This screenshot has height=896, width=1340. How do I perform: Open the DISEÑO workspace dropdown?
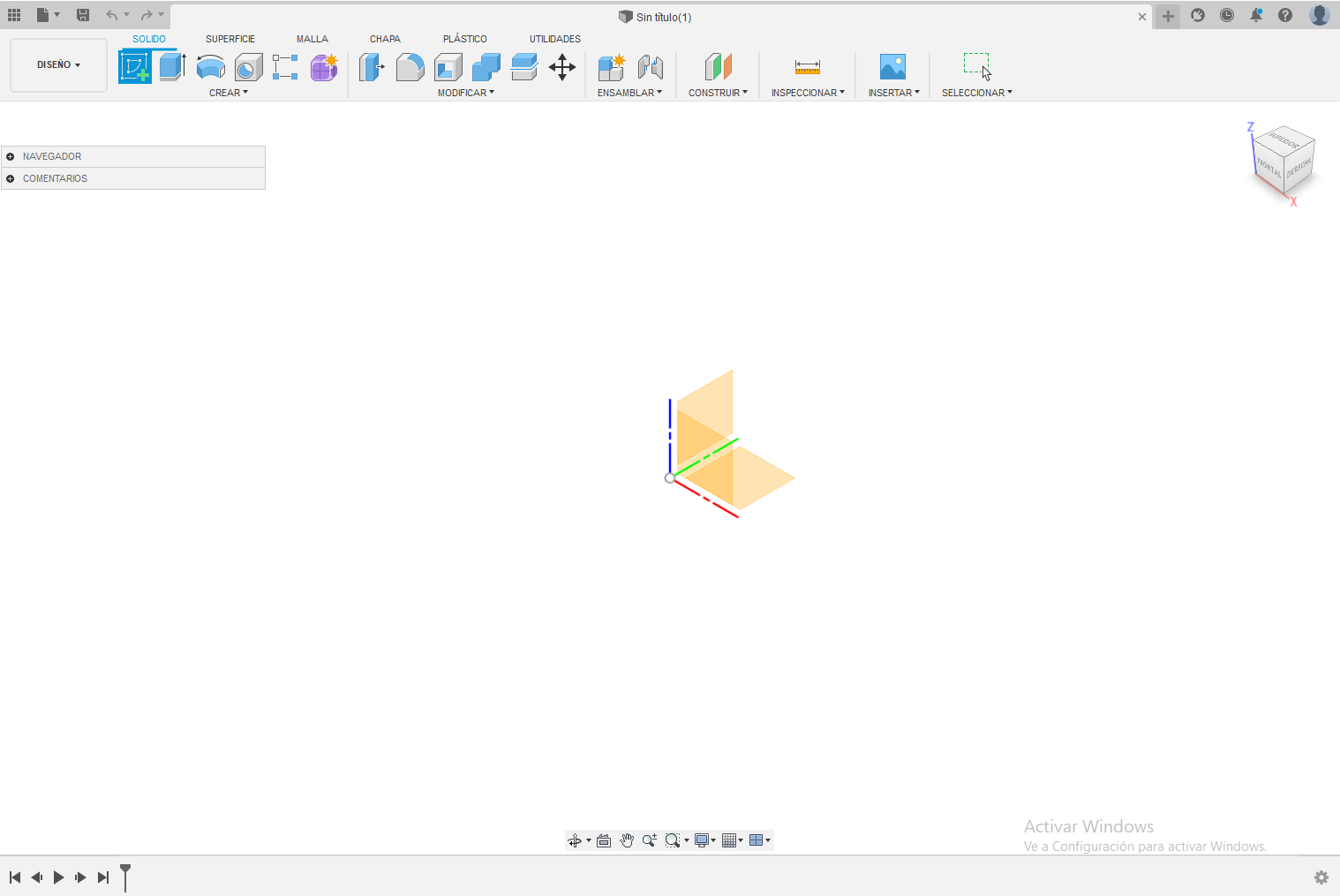pos(58,64)
